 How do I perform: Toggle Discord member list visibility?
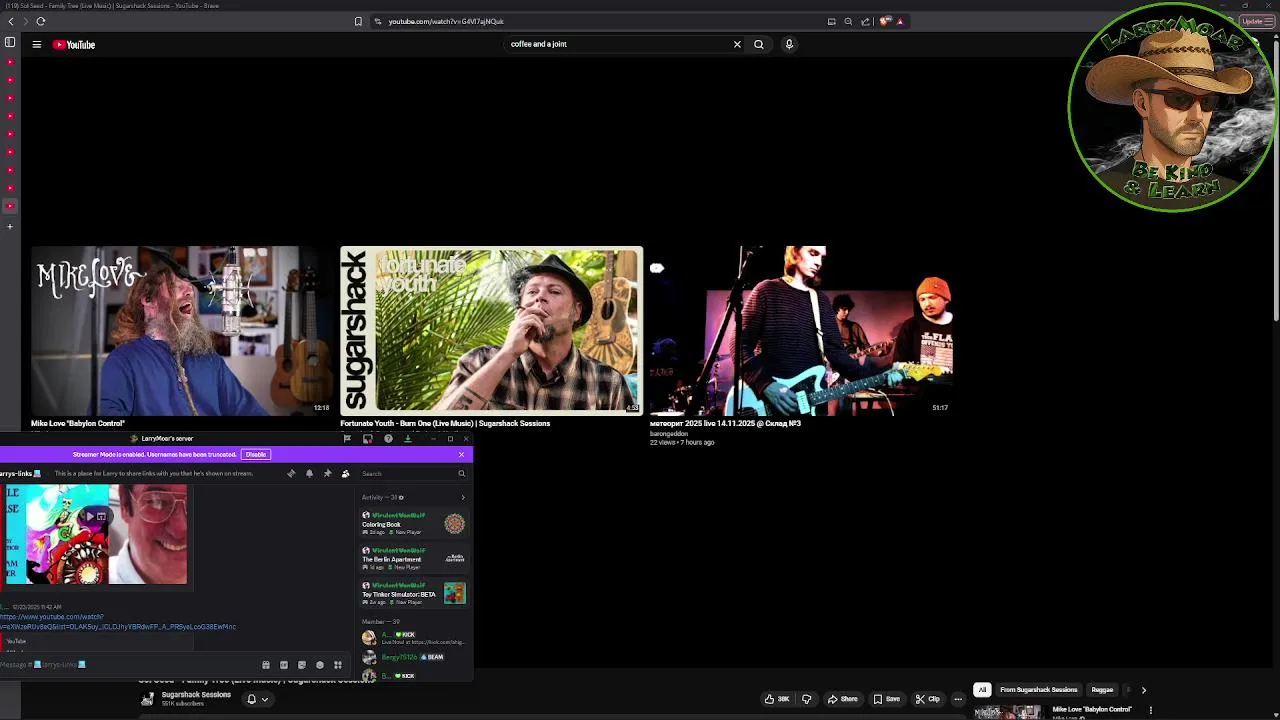(x=345, y=473)
